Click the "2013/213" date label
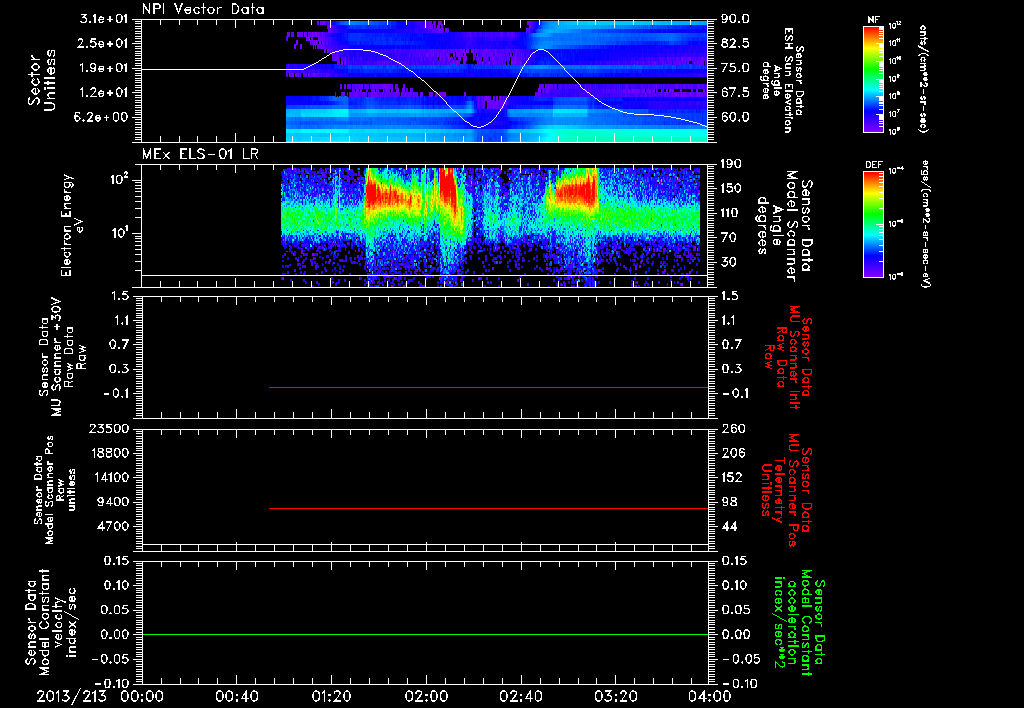 point(71,696)
